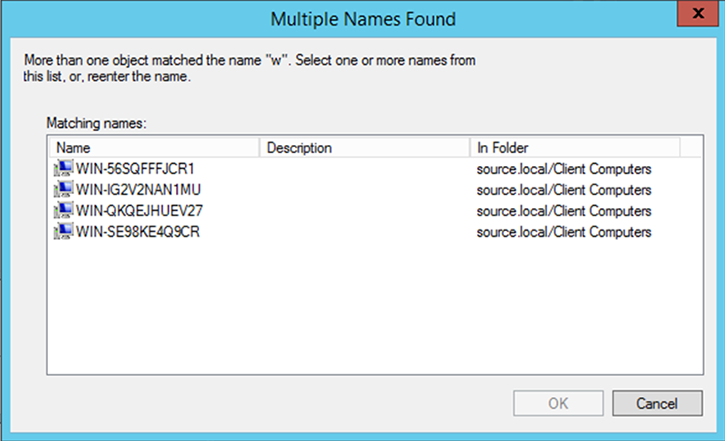Select the WIN-IG2V2NAN1MU name entry
The width and height of the screenshot is (725, 441).
click(138, 190)
